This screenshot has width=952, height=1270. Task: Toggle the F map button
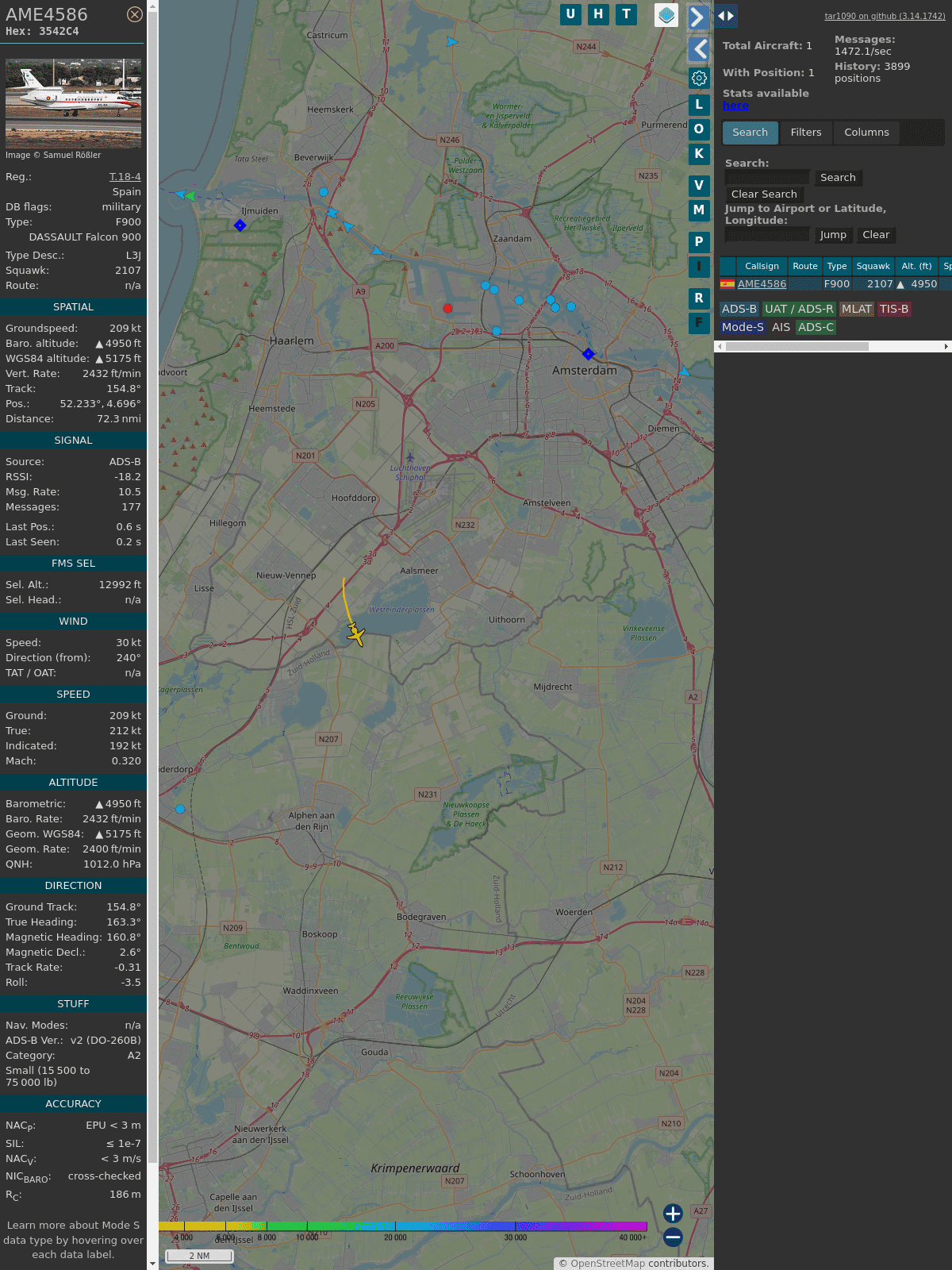699,322
